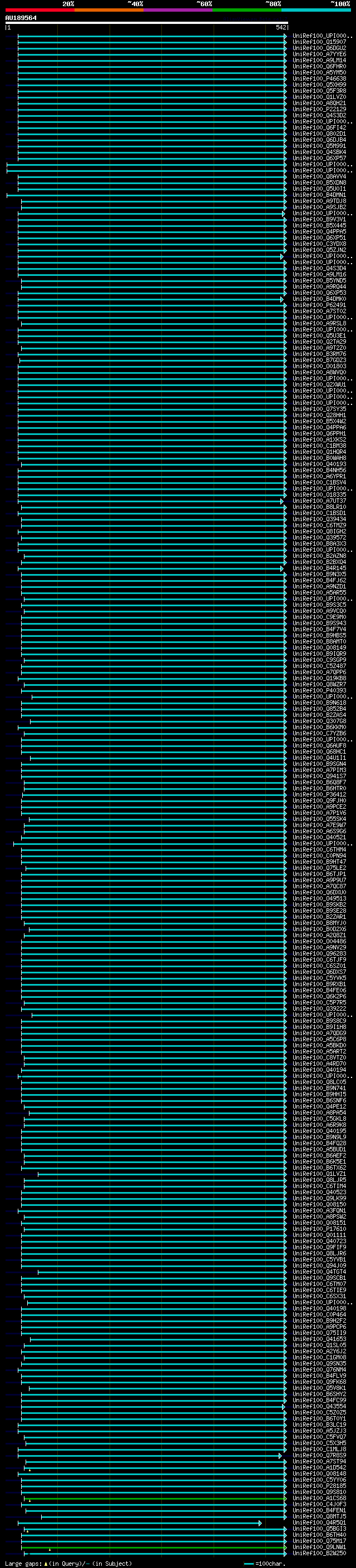Click alignment bar of UniRef100_B4DMN1
Image resolution: width=356 pixels, height=1568 pixels.
click(146, 195)
